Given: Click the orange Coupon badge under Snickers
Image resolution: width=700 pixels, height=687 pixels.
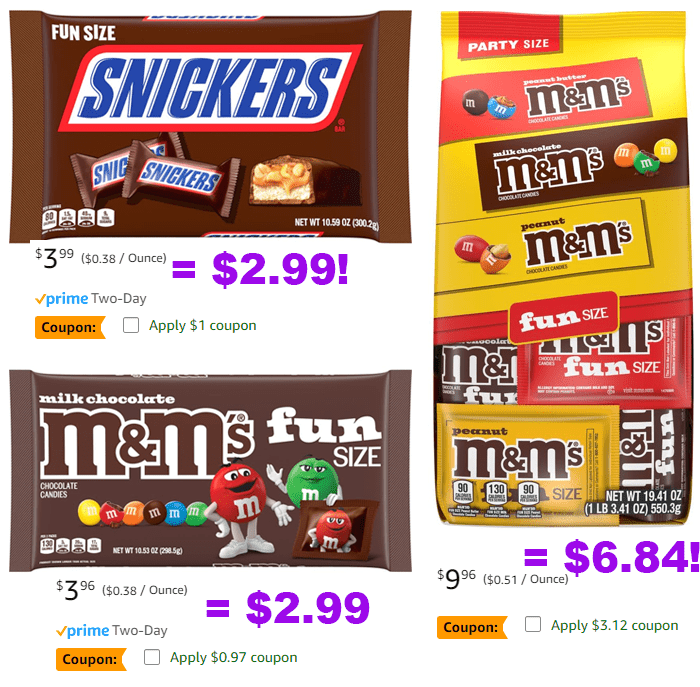Looking at the screenshot, I should (x=70, y=327).
